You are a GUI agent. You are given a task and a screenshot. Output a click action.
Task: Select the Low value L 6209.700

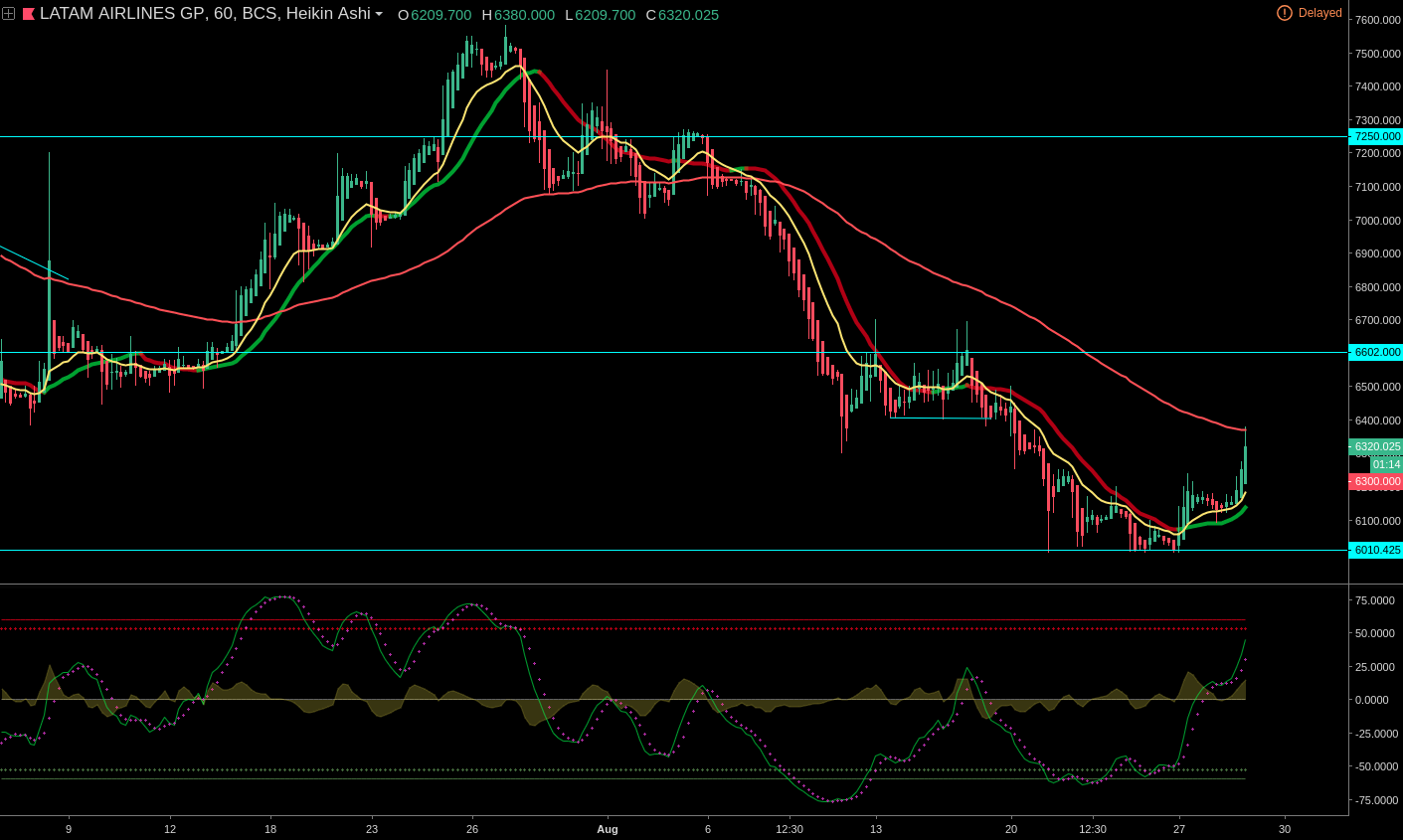pos(600,15)
